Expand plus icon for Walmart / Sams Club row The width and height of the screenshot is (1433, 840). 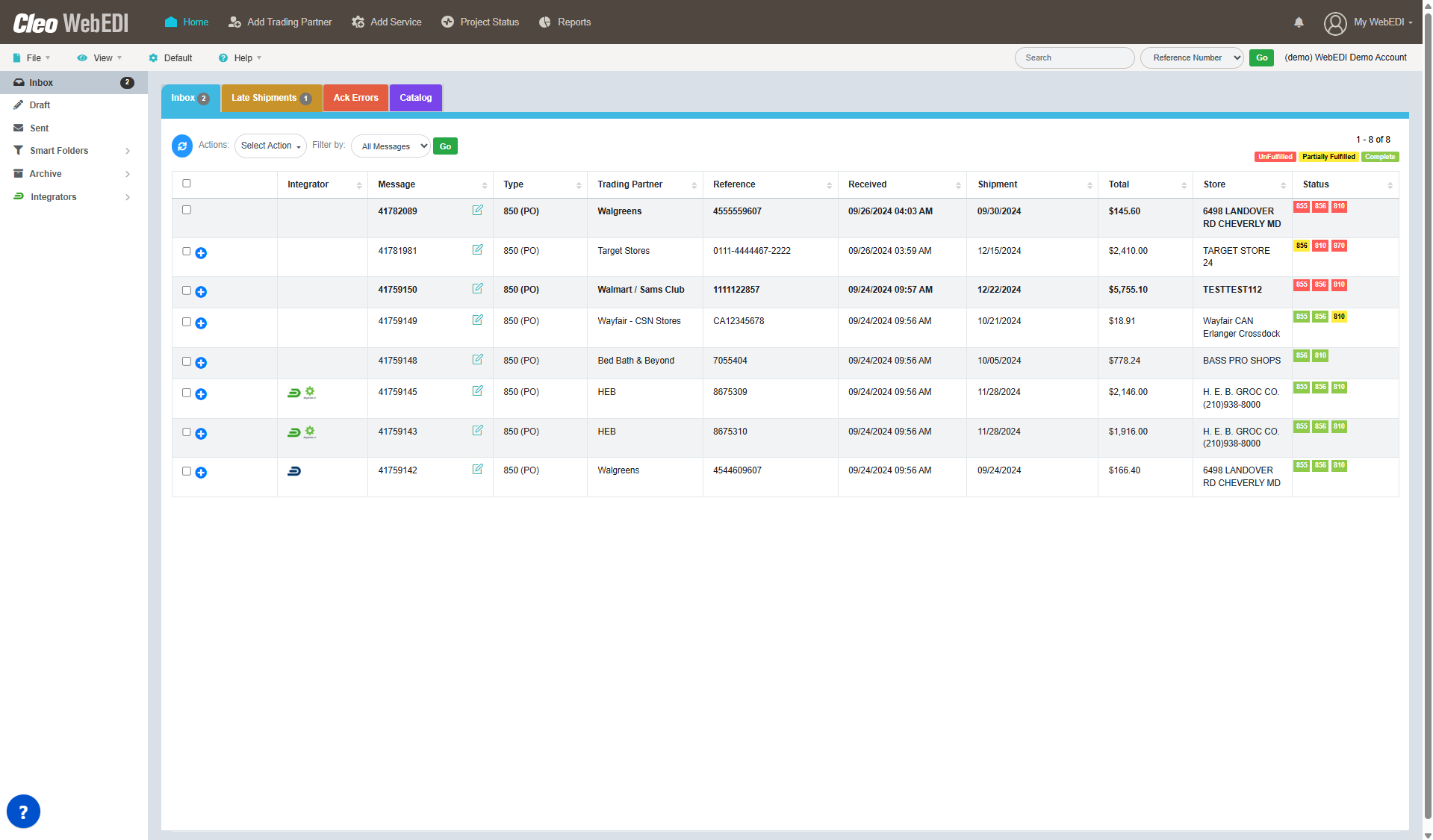click(x=201, y=292)
